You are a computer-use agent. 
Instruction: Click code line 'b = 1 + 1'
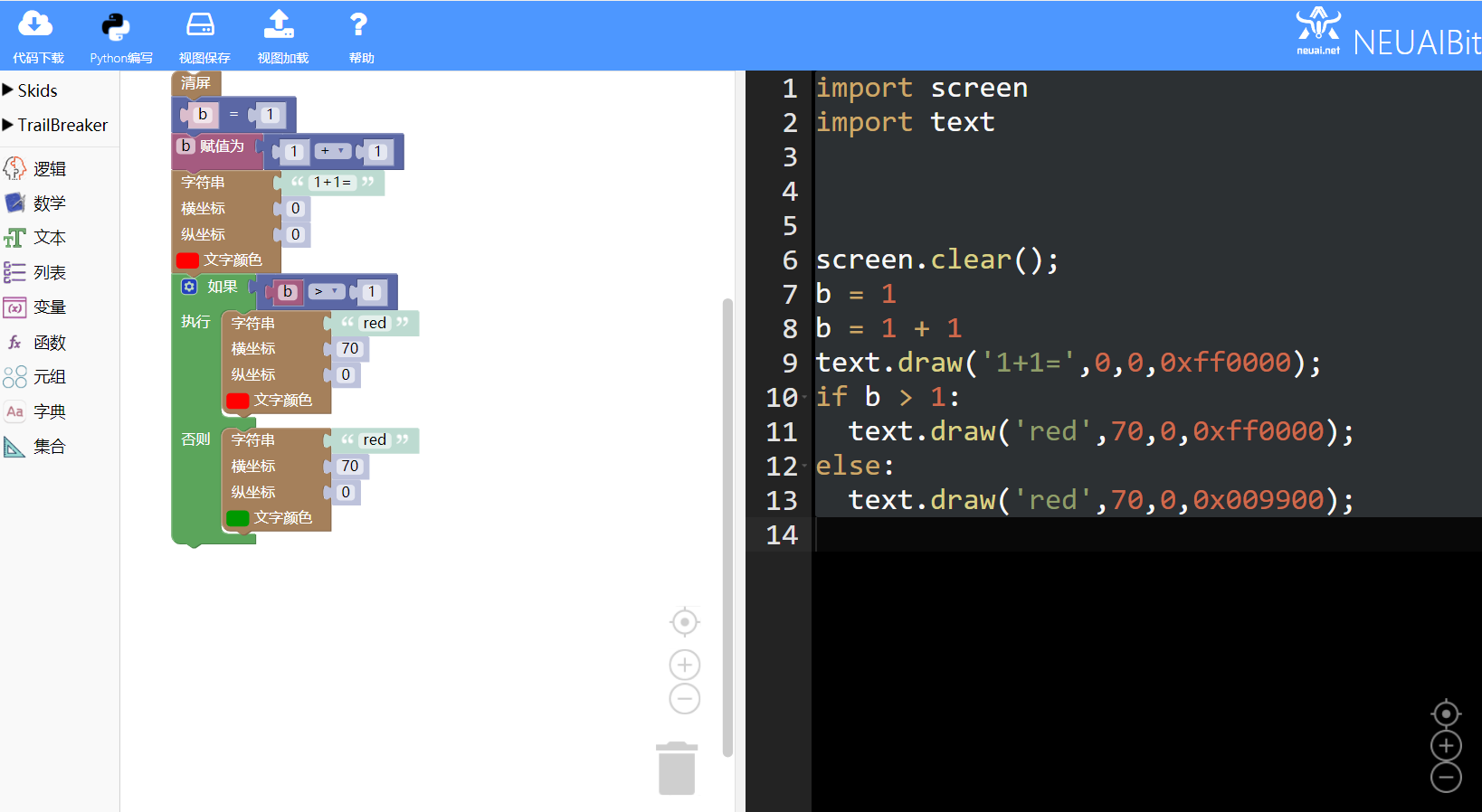tap(888, 329)
